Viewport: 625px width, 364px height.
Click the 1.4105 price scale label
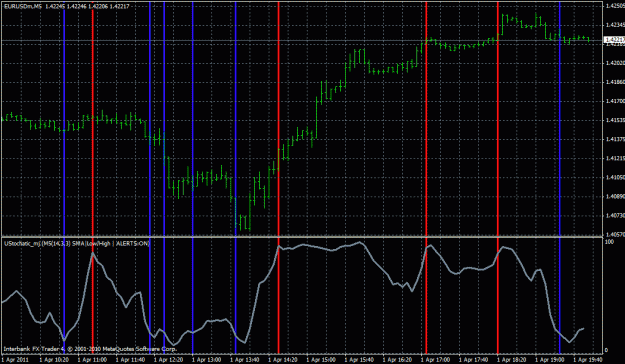click(615, 177)
